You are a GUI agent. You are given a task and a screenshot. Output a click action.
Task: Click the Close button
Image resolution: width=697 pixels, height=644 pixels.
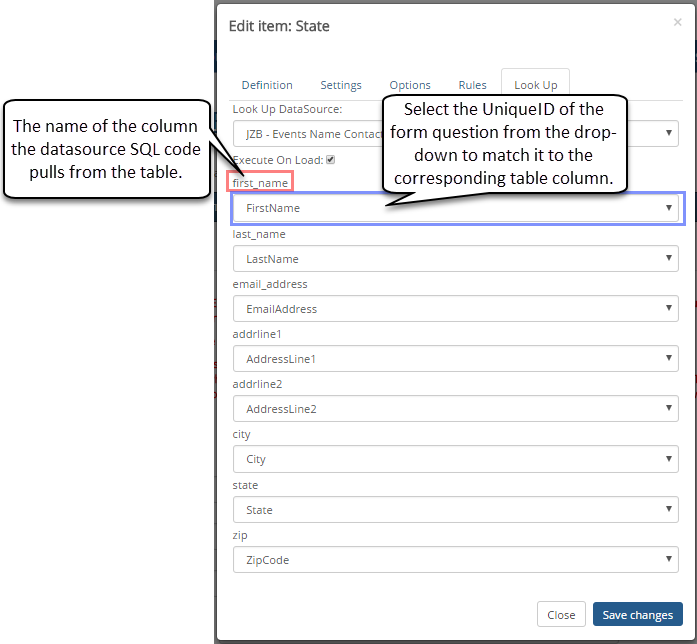tap(561, 615)
